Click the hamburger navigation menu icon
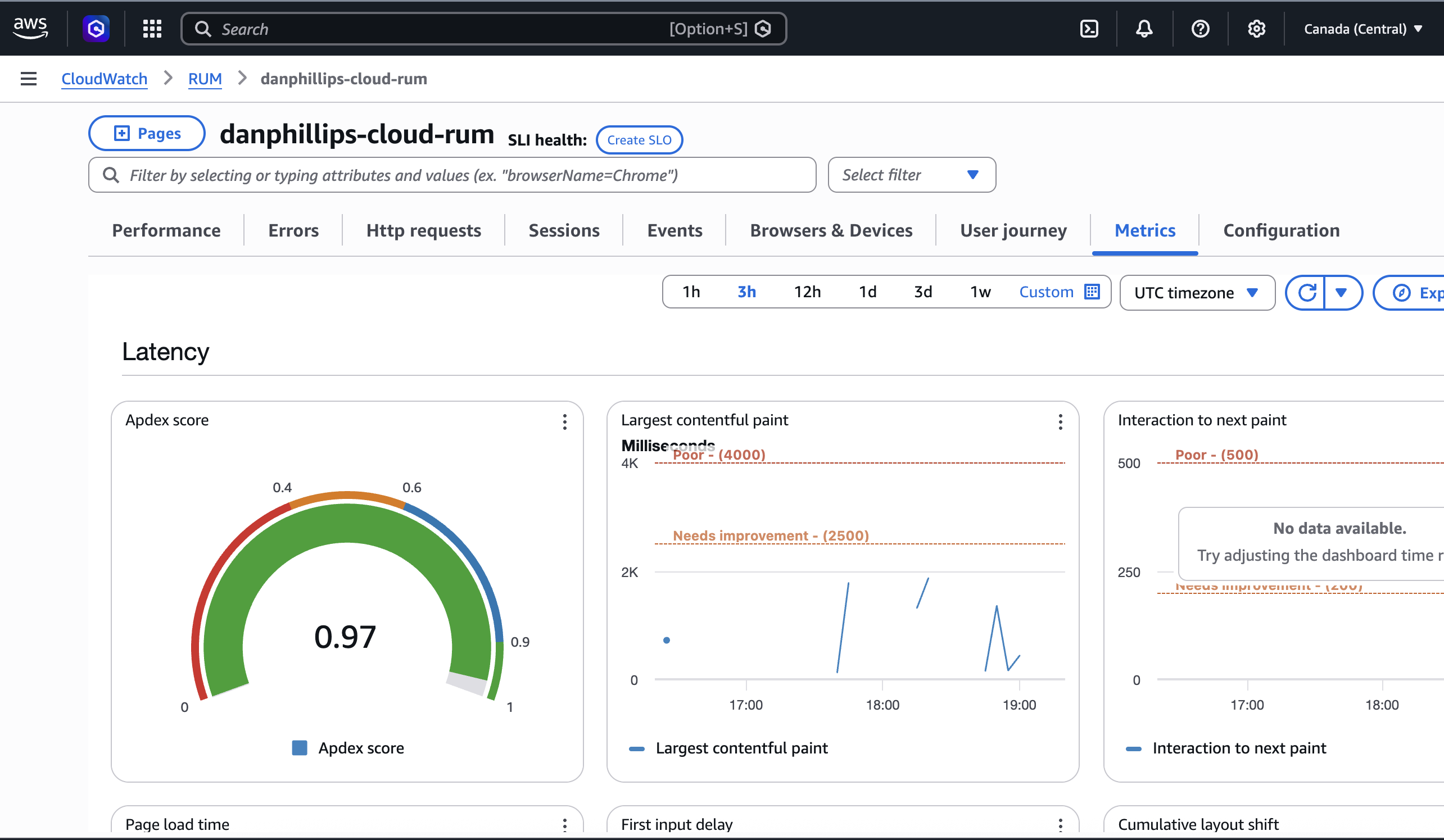 tap(28, 79)
